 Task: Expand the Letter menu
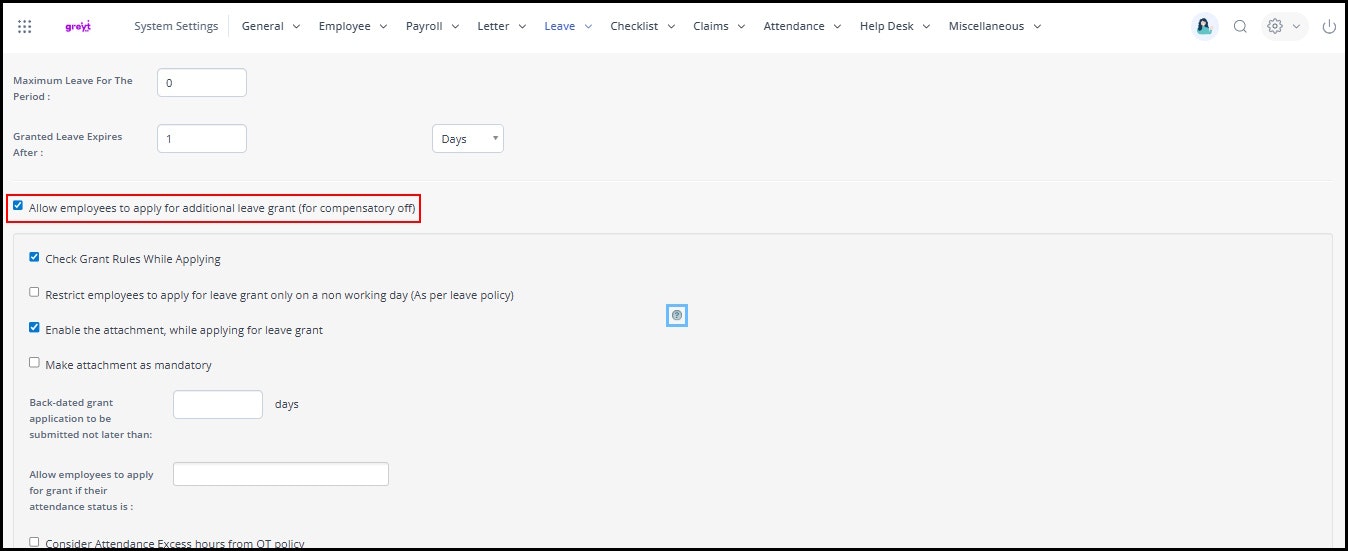point(502,27)
